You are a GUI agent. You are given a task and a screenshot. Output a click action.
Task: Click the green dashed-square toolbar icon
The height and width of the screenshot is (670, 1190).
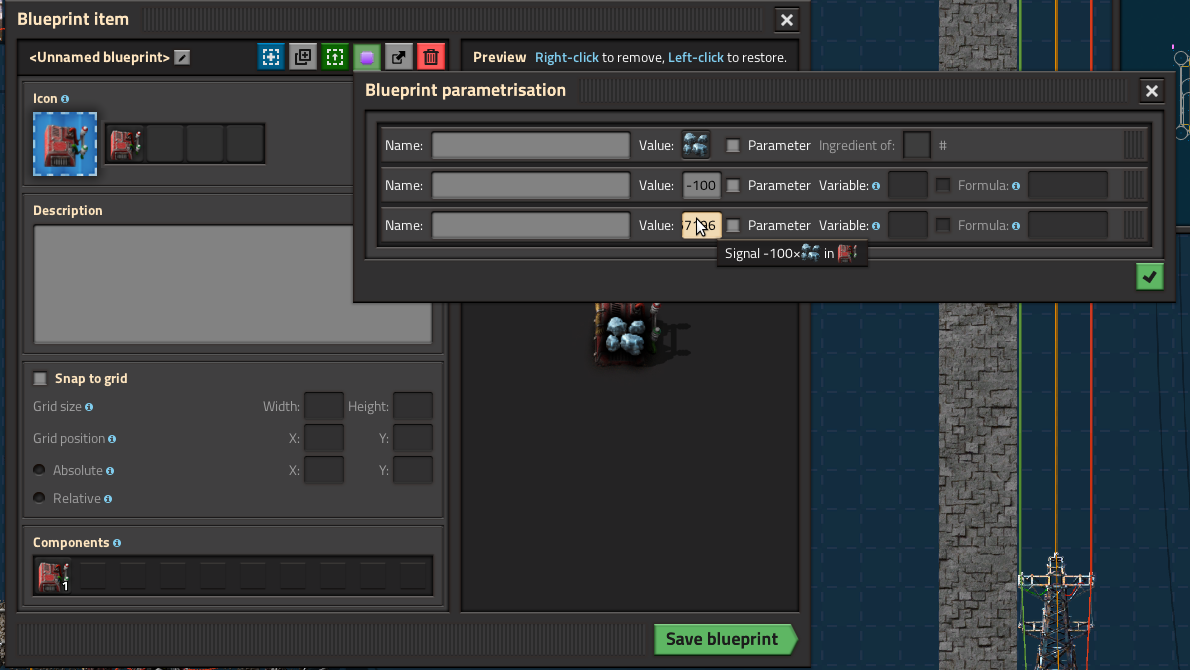335,57
